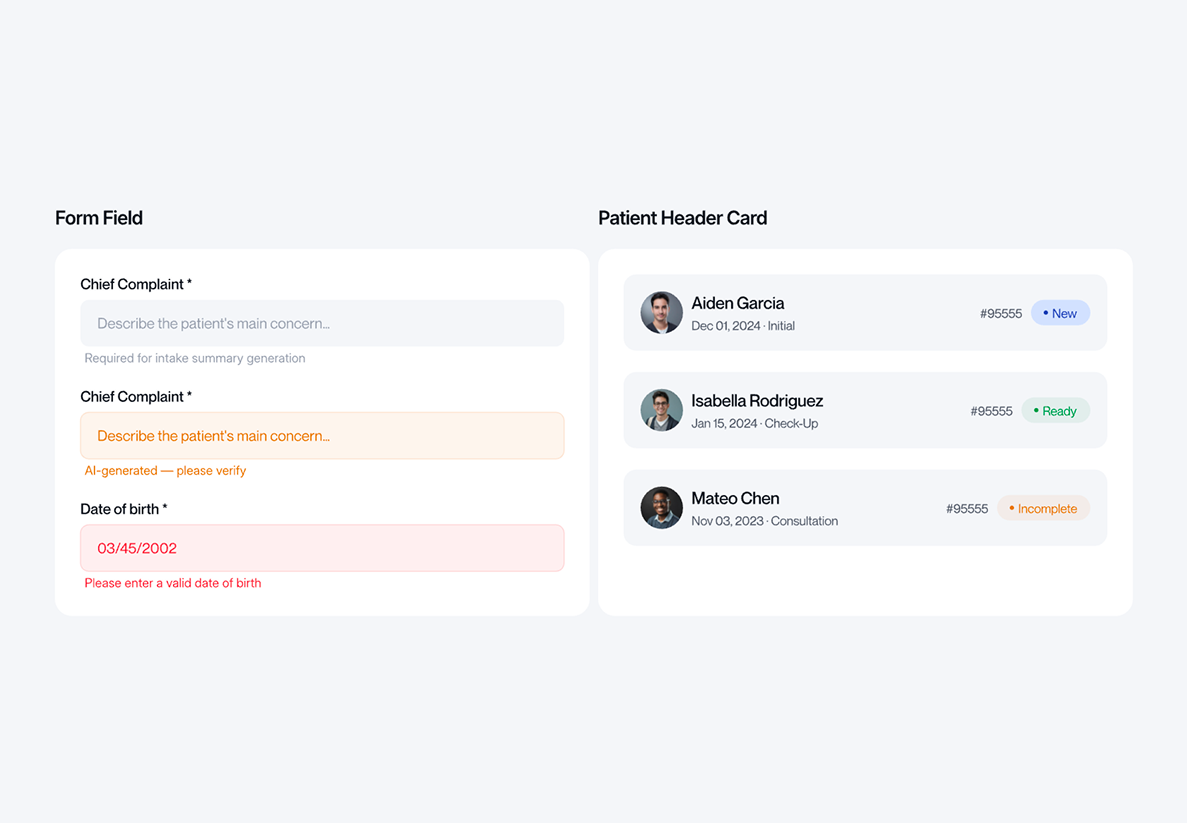Click the orange Incomplete status badge
The width and height of the screenshot is (1187, 823).
[x=1043, y=508]
